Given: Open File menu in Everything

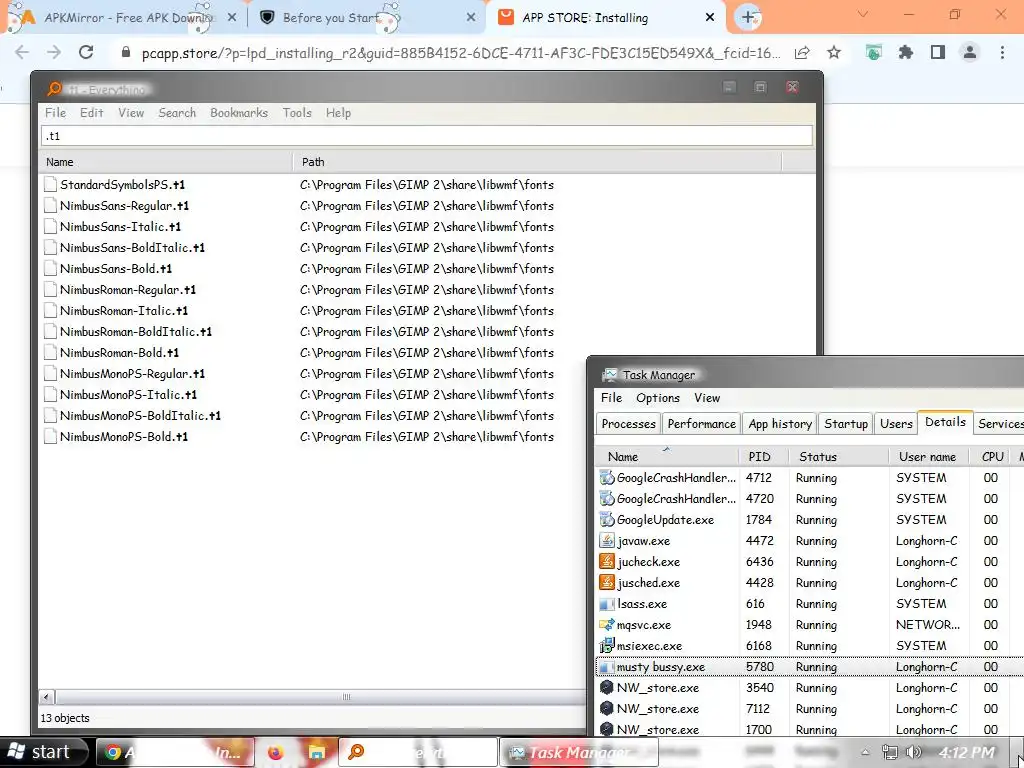Looking at the screenshot, I should coord(56,113).
